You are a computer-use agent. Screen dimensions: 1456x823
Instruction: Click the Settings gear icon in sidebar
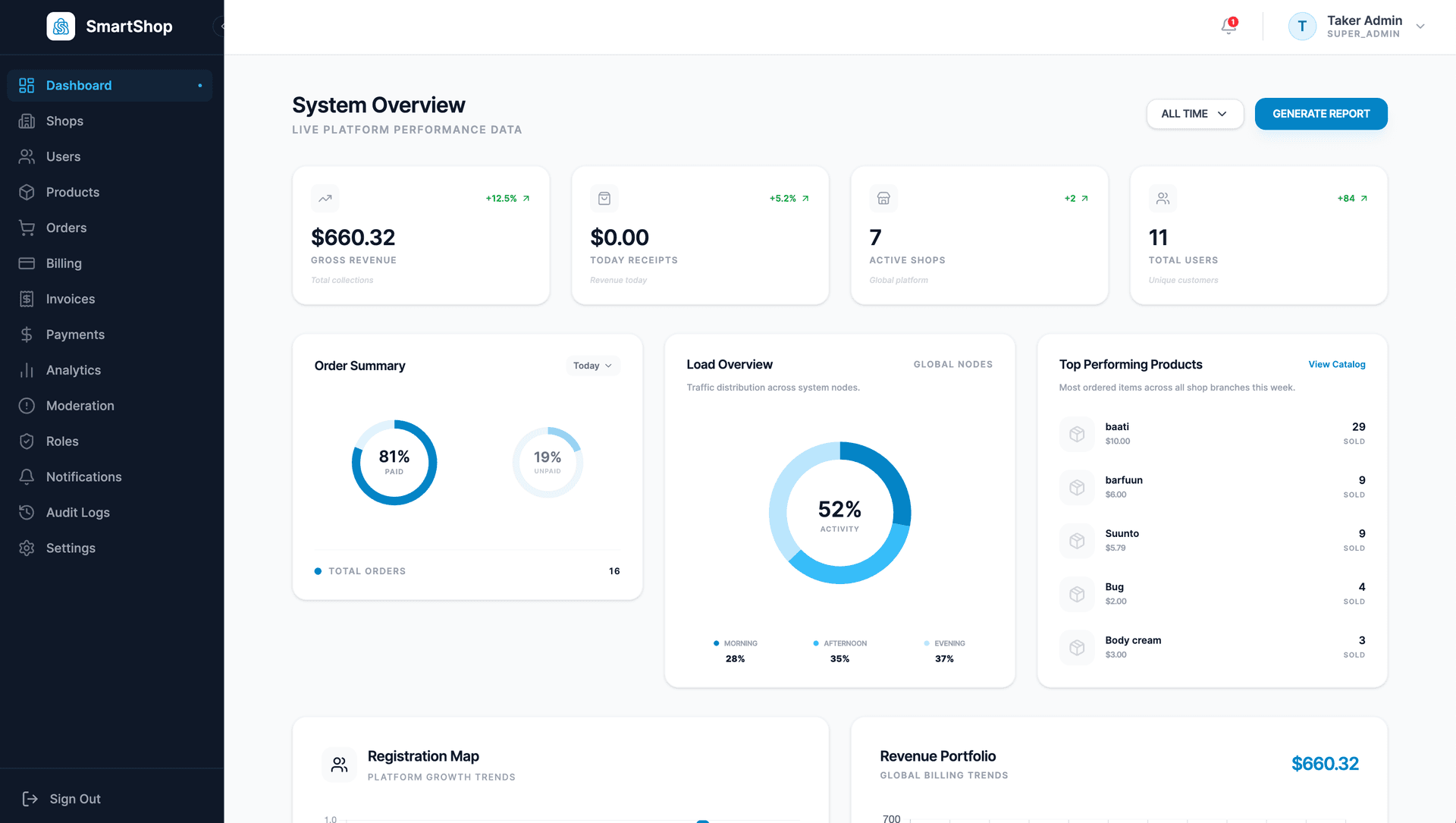[27, 548]
